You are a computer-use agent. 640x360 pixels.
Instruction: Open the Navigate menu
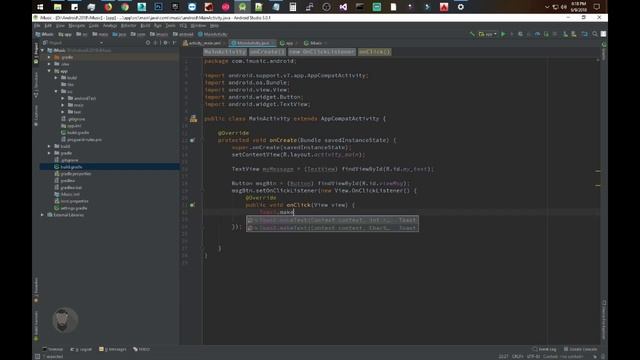point(76,26)
